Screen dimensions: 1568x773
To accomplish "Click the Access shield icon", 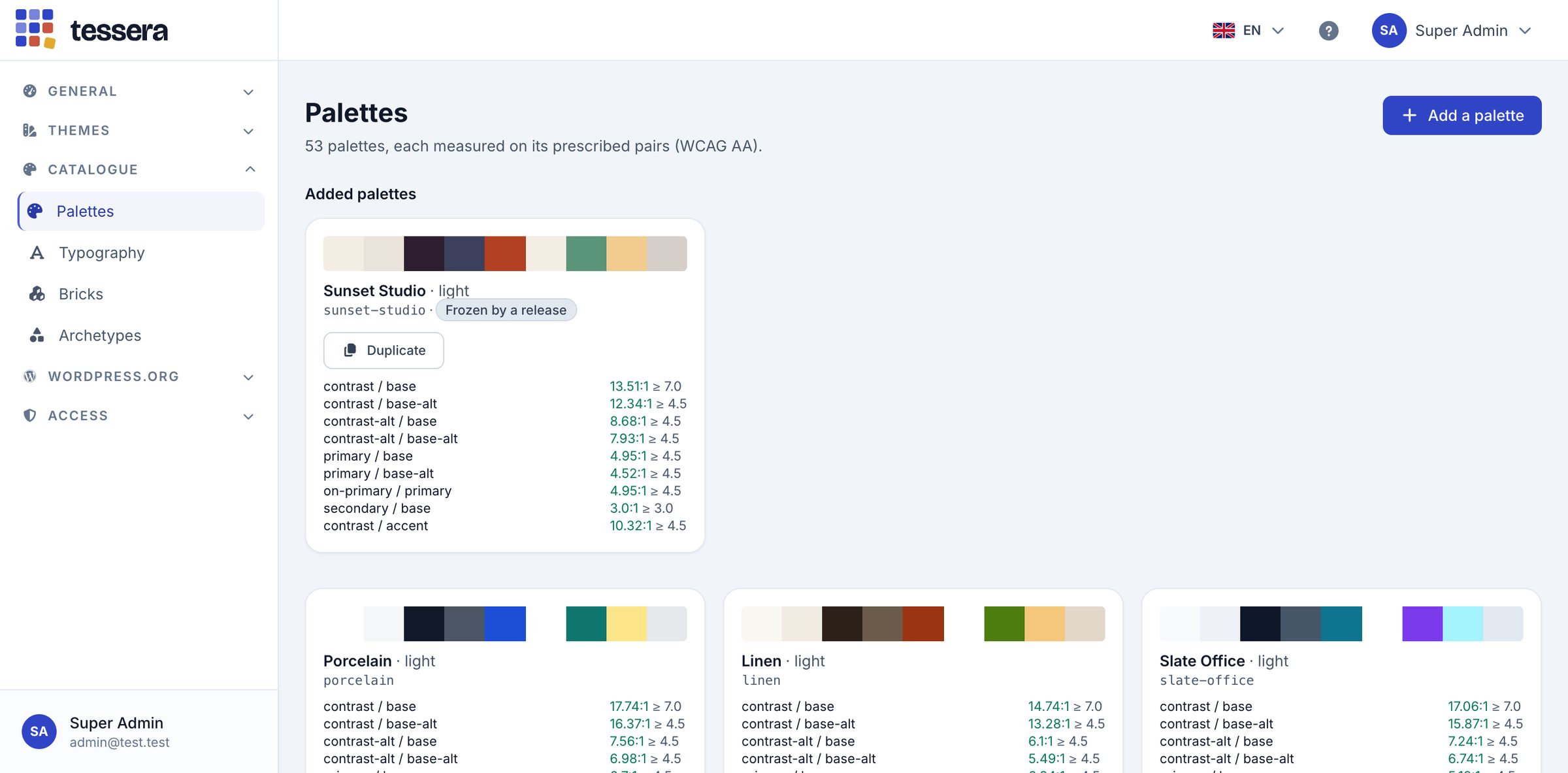I will coord(29,416).
